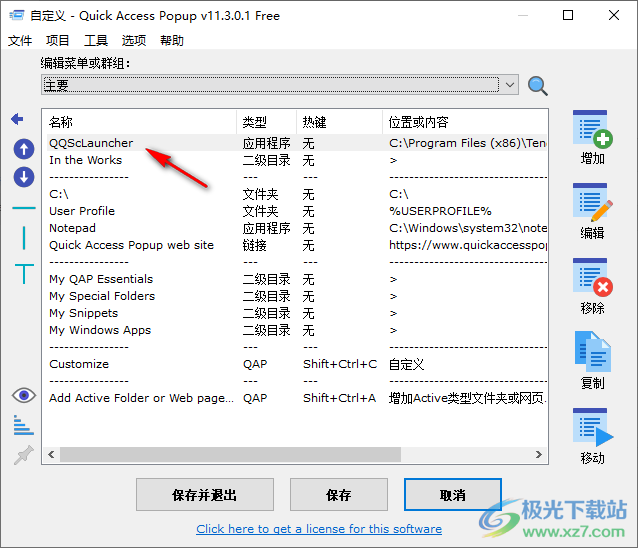This screenshot has width=638, height=548.
Task: Insert a text separator (T icon)
Action: [24, 273]
